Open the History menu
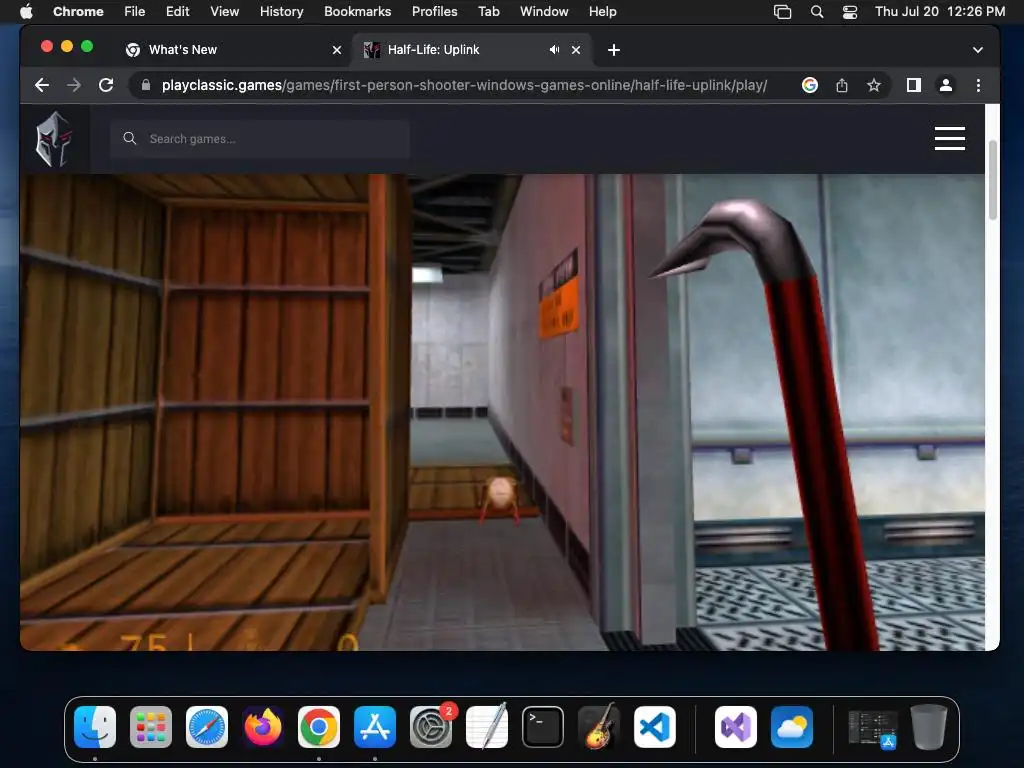This screenshot has width=1024, height=768. pos(281,11)
